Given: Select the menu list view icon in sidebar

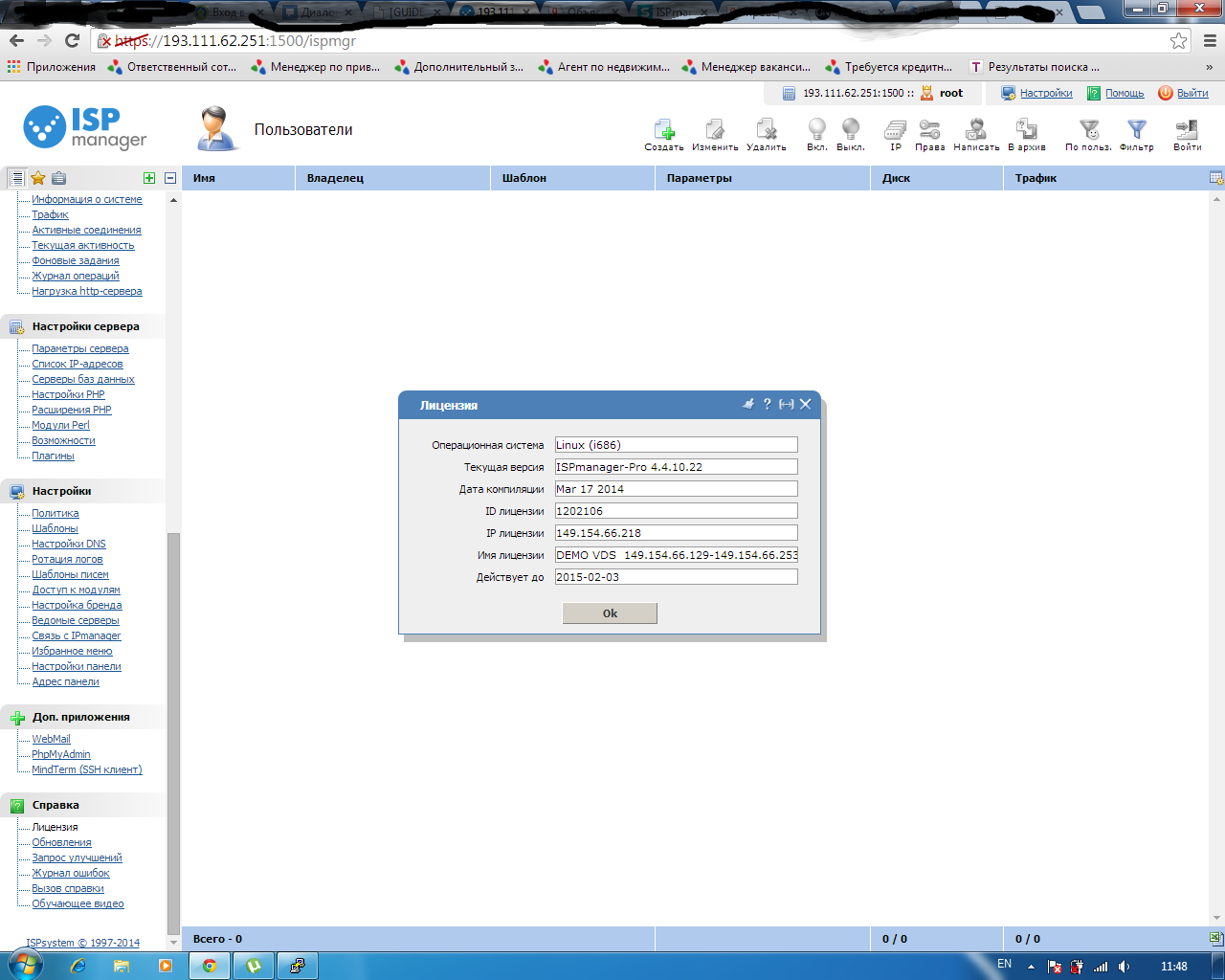Looking at the screenshot, I should click(16, 178).
